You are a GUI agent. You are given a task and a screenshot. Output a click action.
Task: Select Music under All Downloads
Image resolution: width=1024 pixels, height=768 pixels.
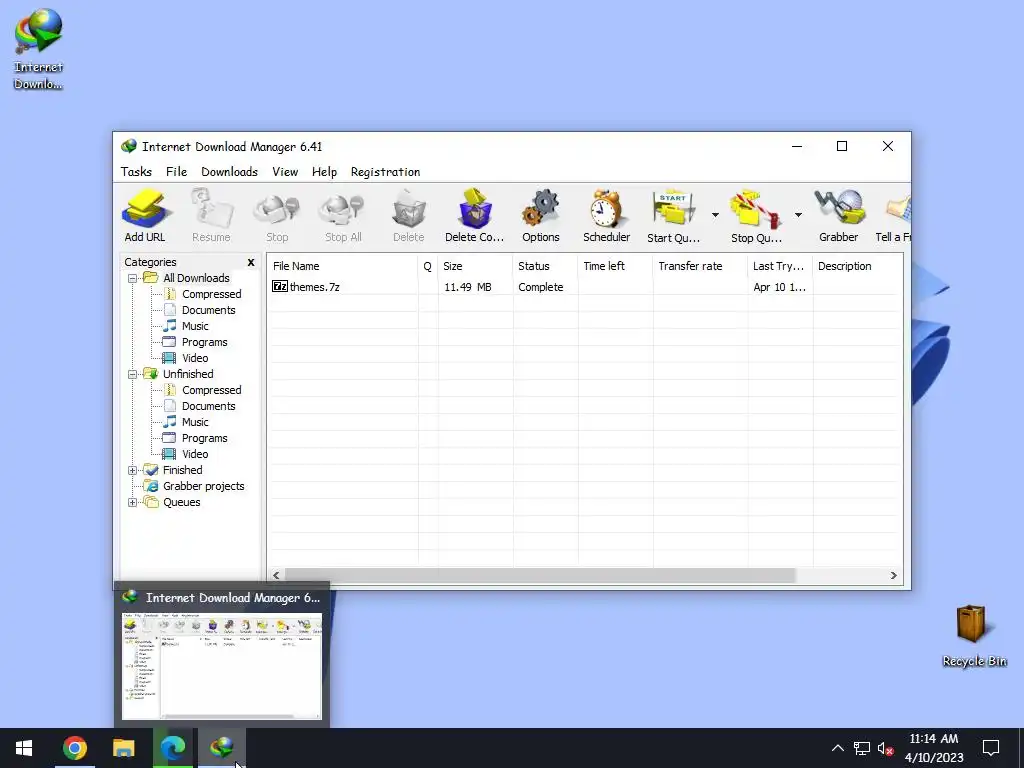pyautogui.click(x=195, y=327)
